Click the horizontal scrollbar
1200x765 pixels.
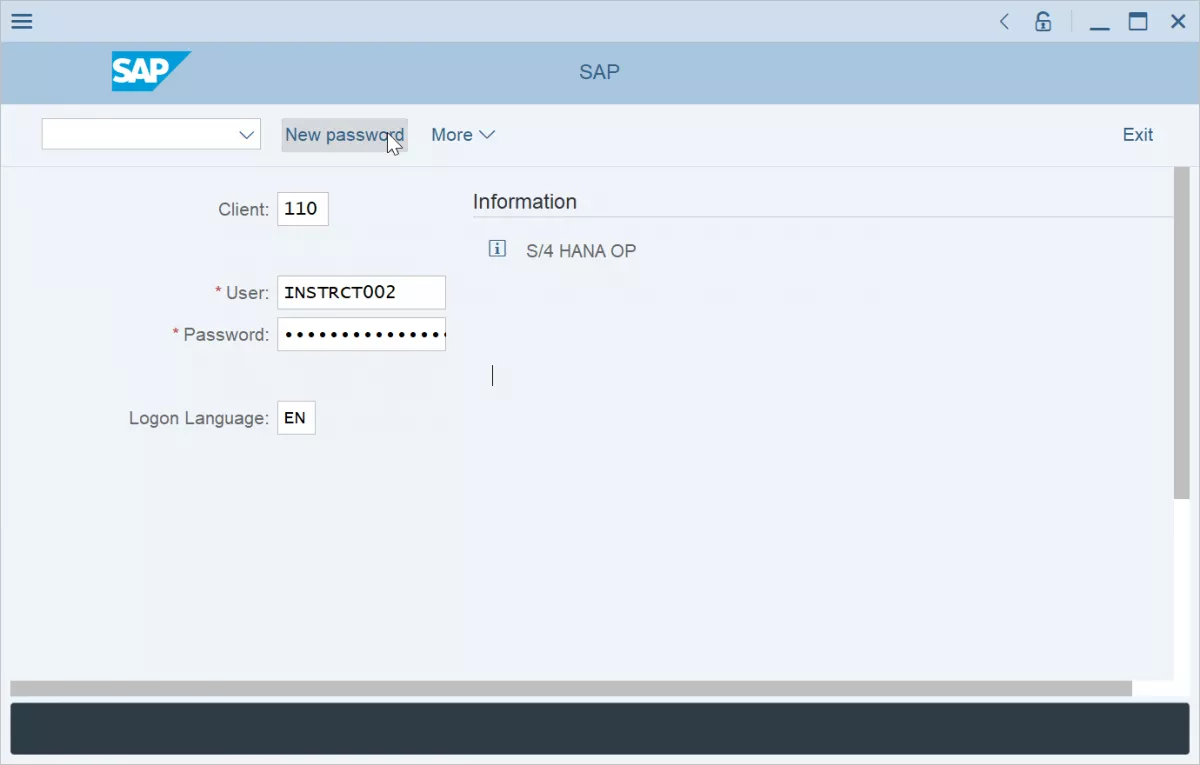(x=571, y=688)
